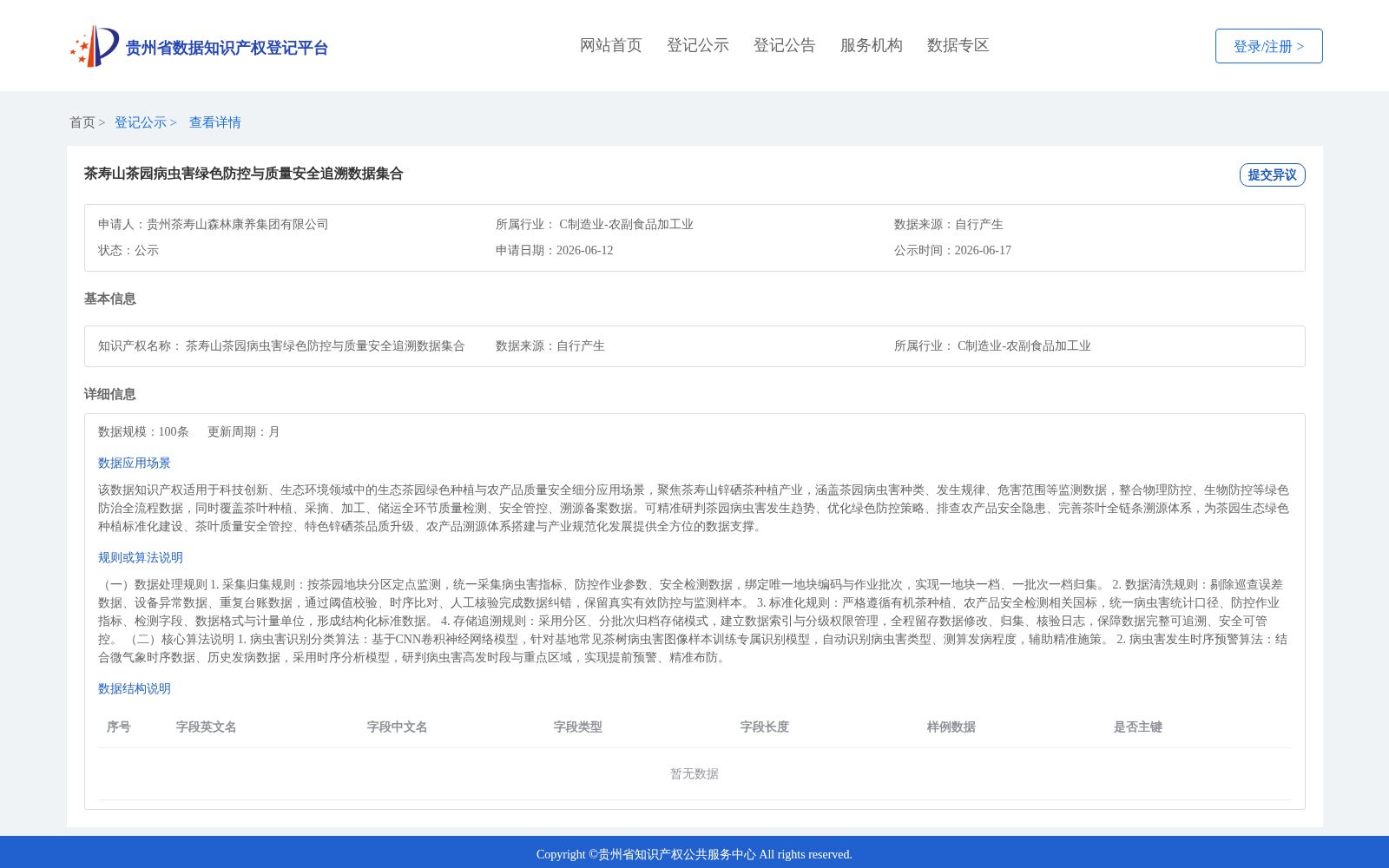
Task: Click the 知识产权名称 field value
Action: [326, 345]
